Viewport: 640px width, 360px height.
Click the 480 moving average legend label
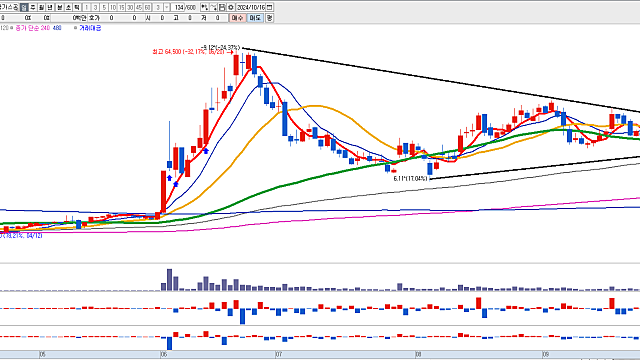point(57,28)
